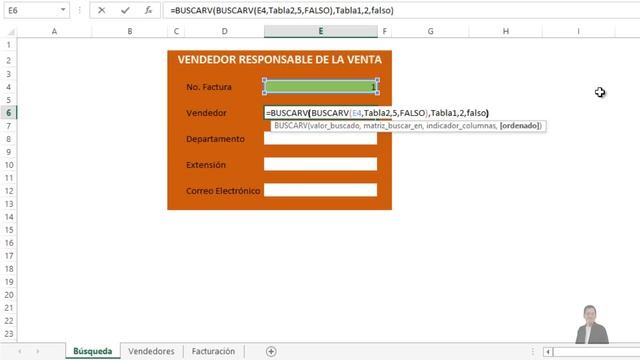640x360 pixels.
Task: Select row 23 header
Action: click(9, 333)
